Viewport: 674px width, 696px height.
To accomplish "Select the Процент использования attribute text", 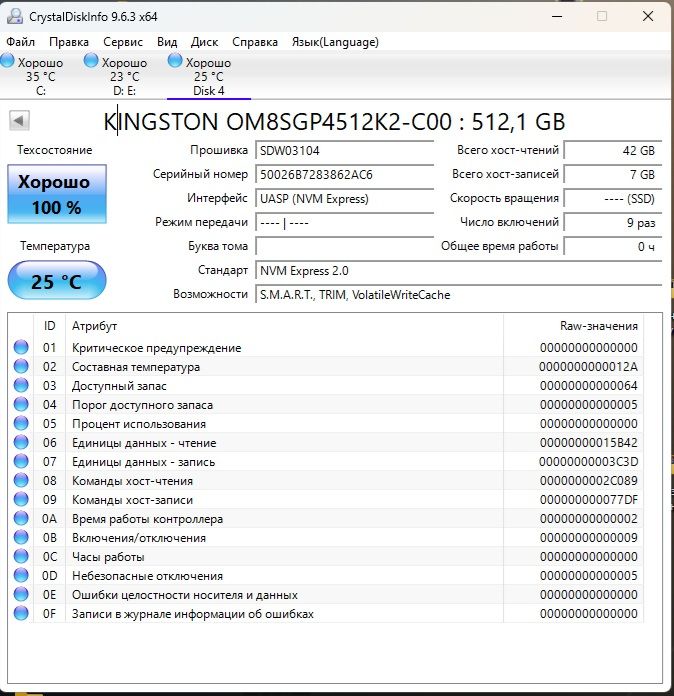I will pos(139,424).
